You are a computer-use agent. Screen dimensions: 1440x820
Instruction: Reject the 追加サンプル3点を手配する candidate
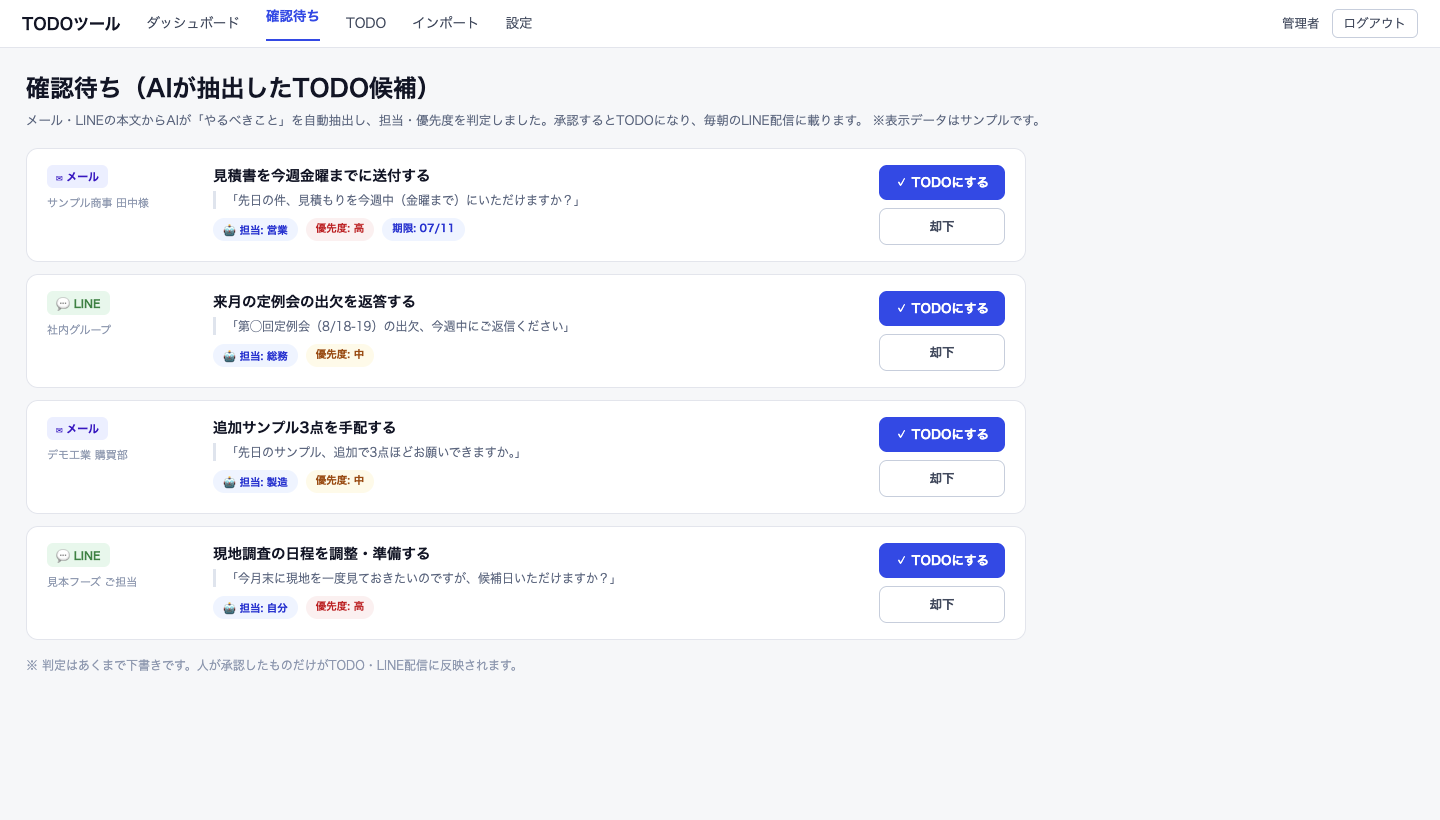[x=941, y=478]
